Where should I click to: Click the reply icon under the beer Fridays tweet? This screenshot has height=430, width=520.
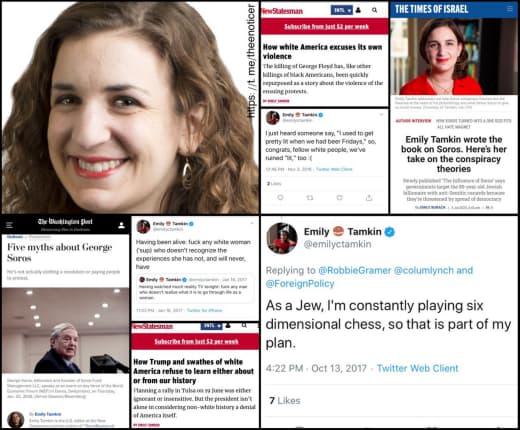point(280,197)
